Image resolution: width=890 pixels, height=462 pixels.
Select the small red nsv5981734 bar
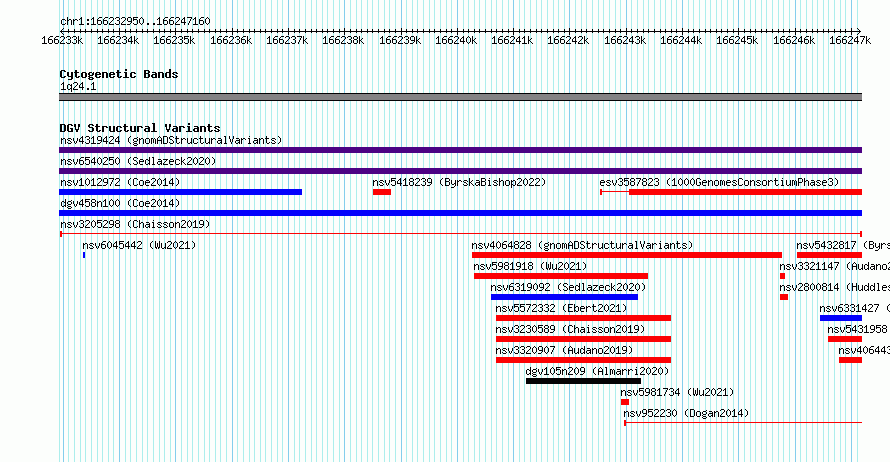625,402
